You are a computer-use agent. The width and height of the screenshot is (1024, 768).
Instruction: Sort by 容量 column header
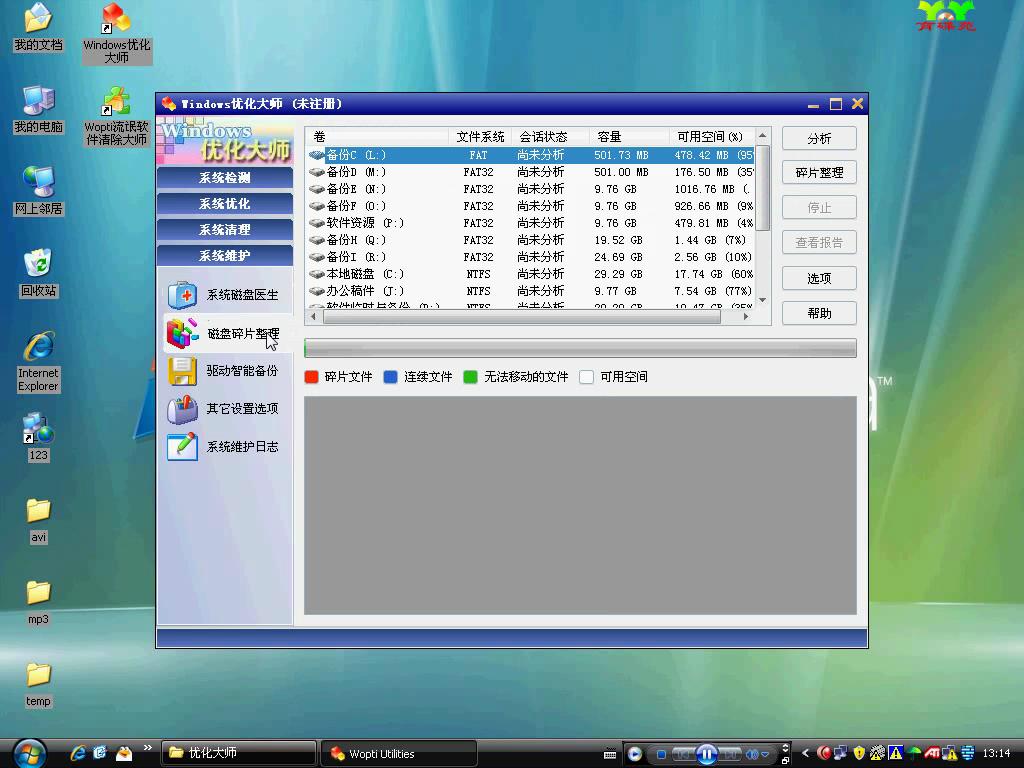point(629,136)
